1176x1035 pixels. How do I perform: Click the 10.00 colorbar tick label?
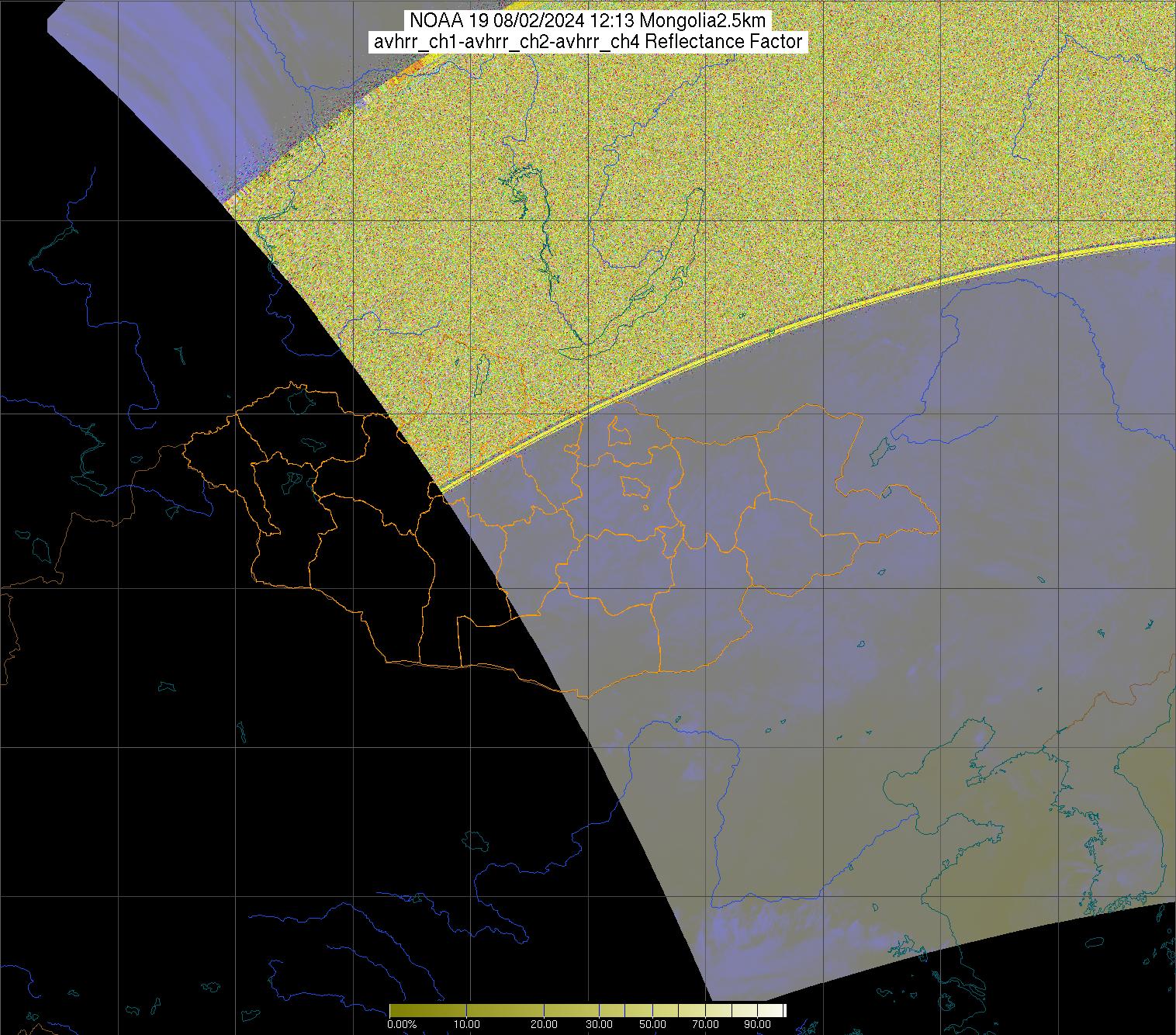tap(467, 1023)
